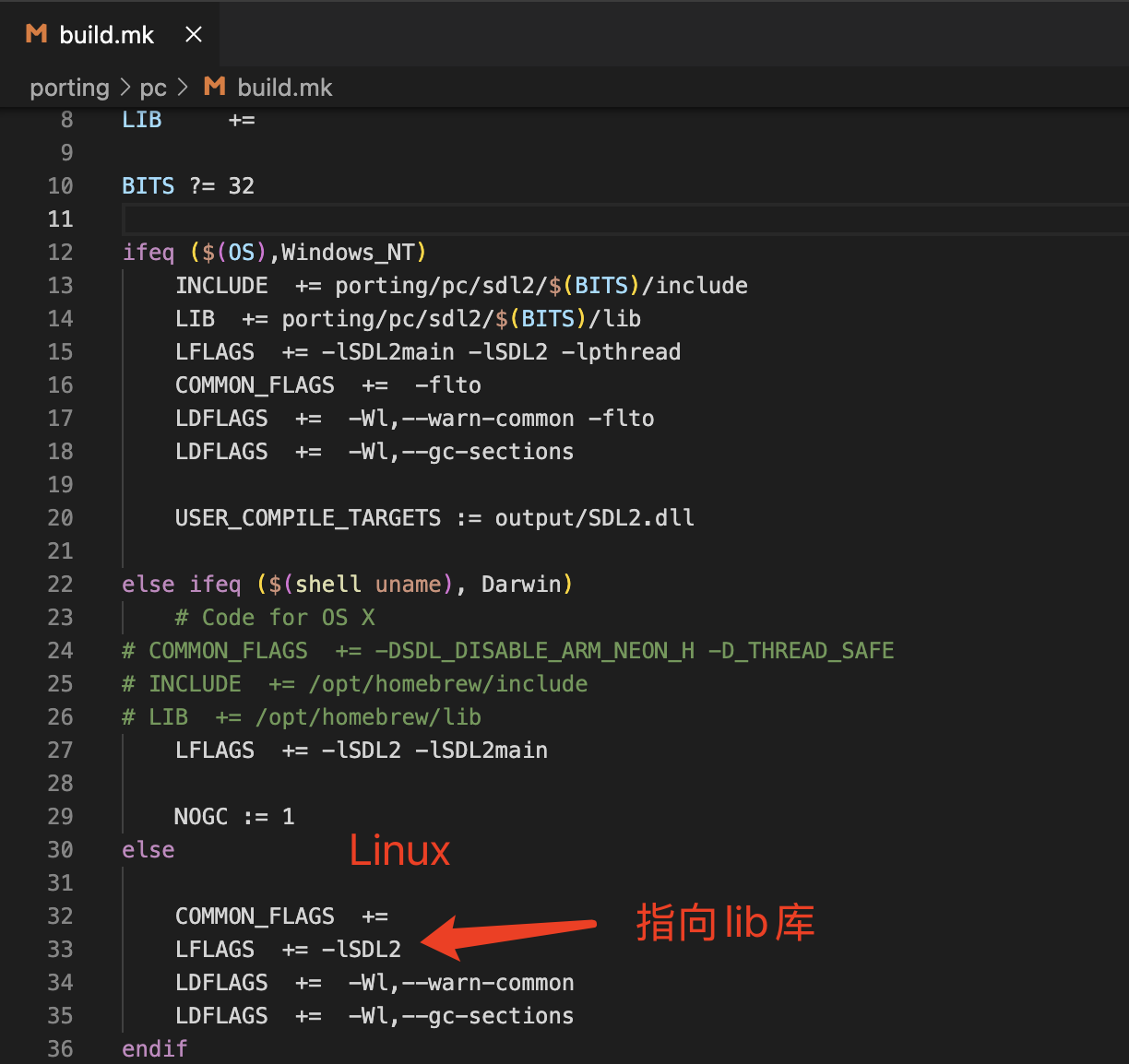Click the Darwin text on line 22
1129x1064 pixels.
tap(522, 584)
